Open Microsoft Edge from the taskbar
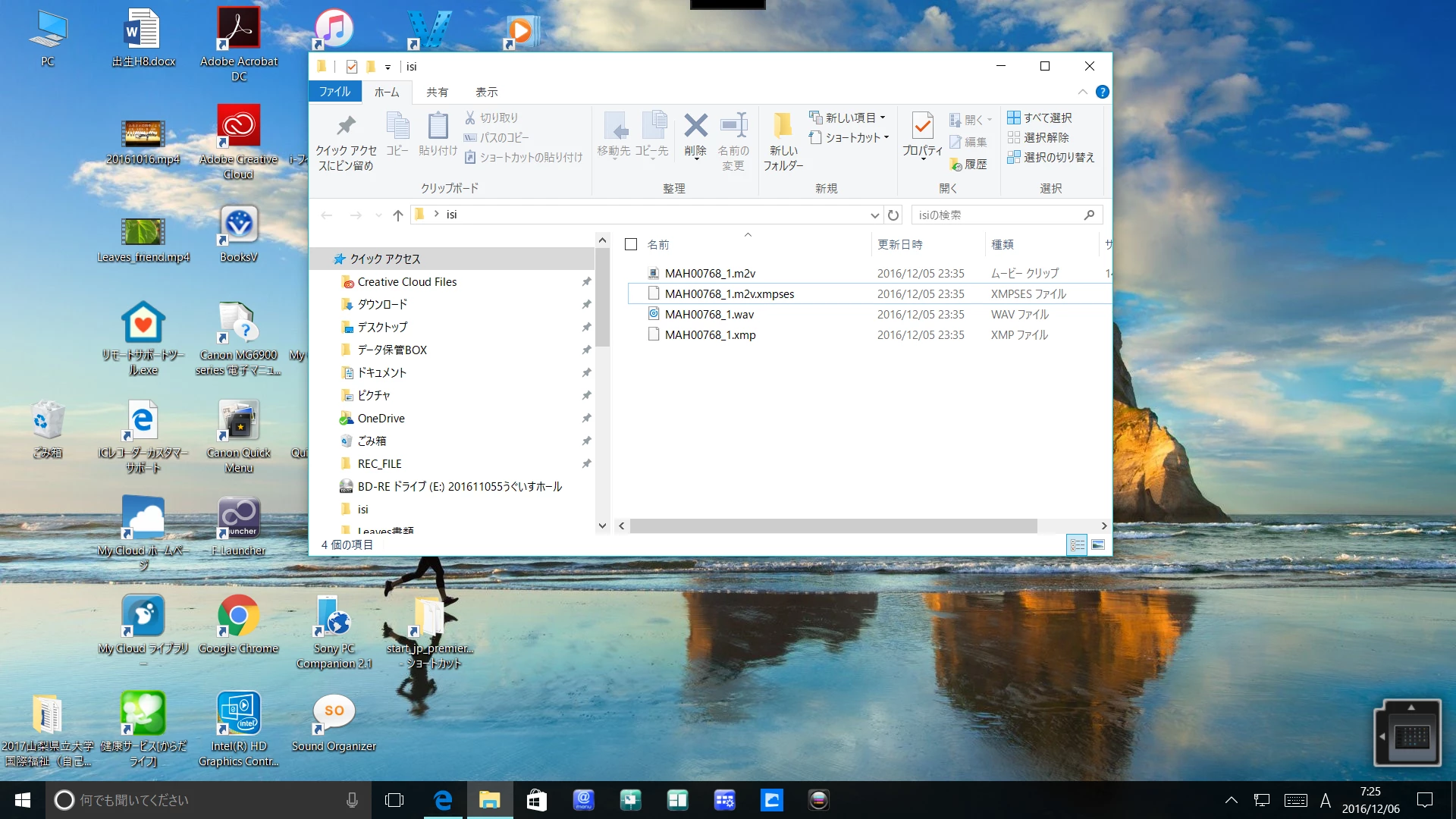 (442, 800)
